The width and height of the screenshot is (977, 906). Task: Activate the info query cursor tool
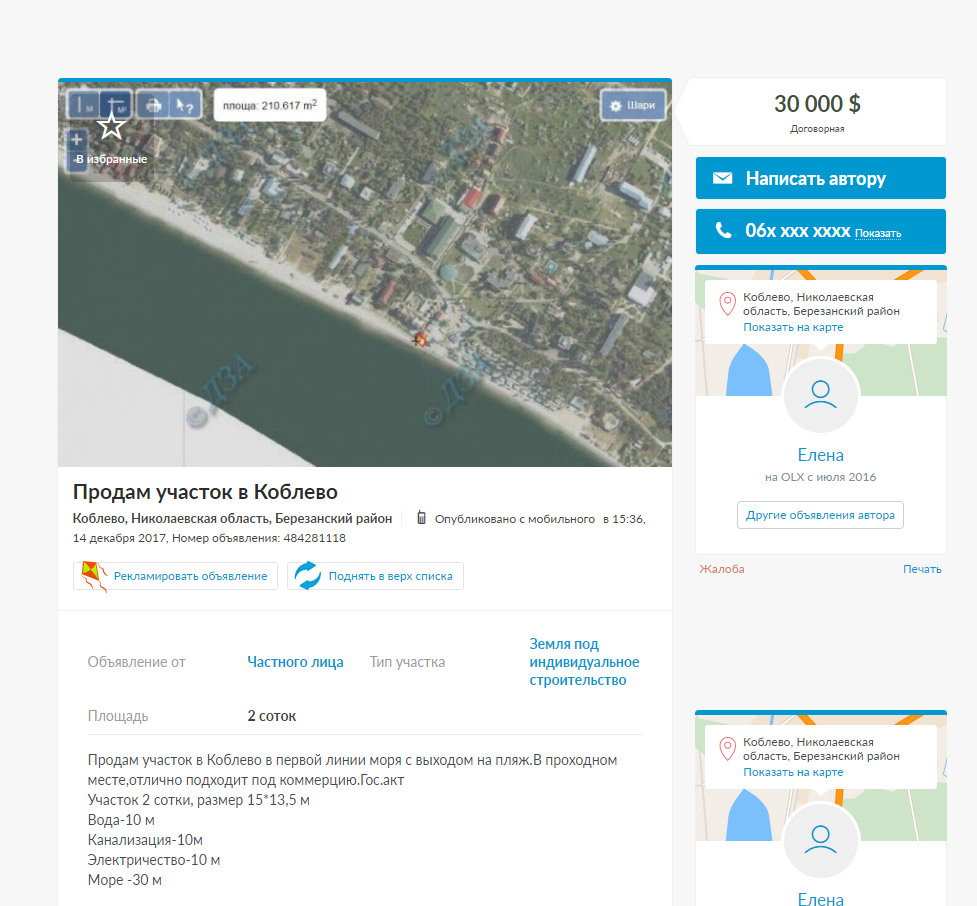tap(186, 104)
